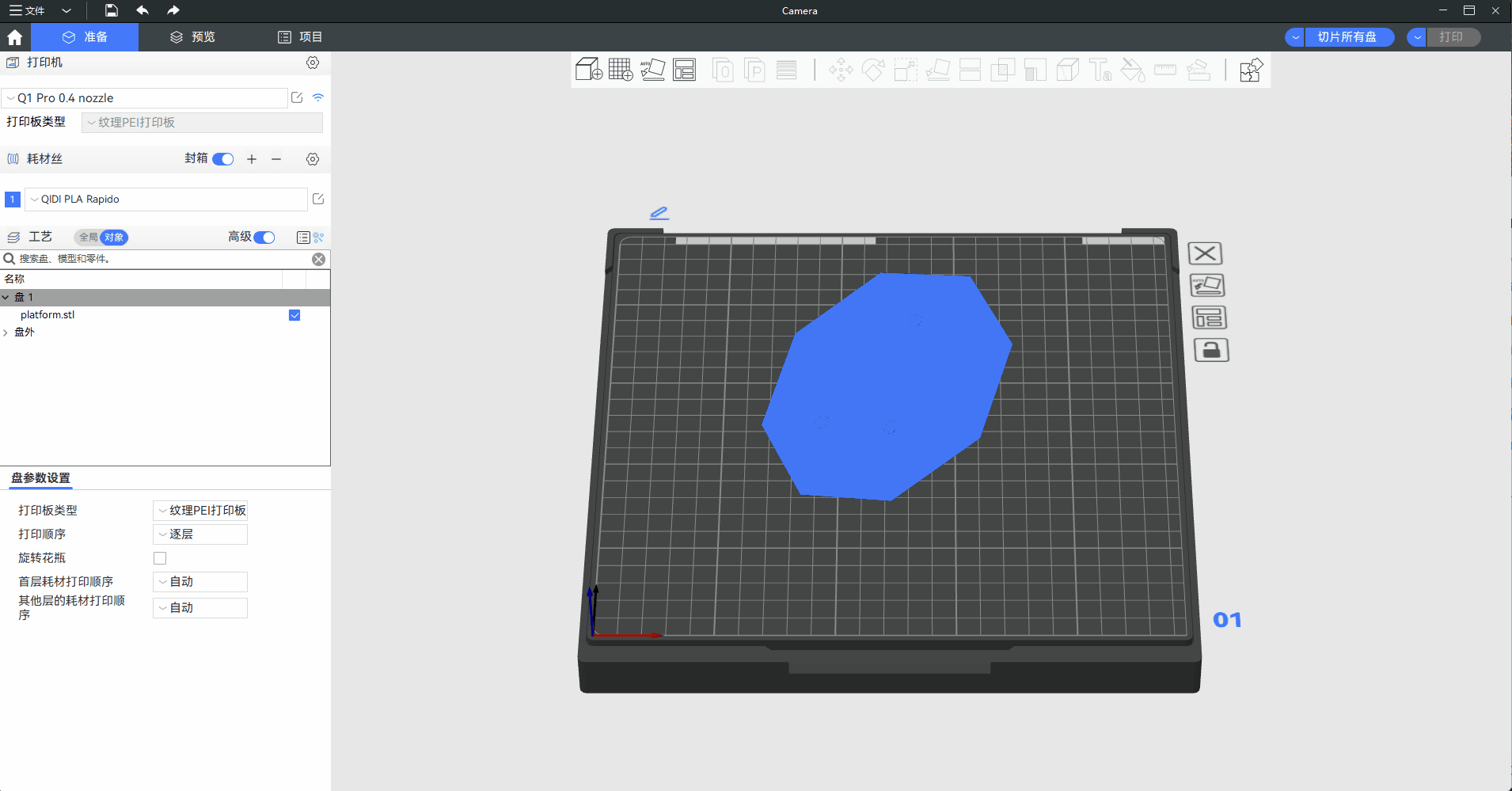1512x791 pixels.
Task: Switch to the 项目 tab
Action: [300, 37]
